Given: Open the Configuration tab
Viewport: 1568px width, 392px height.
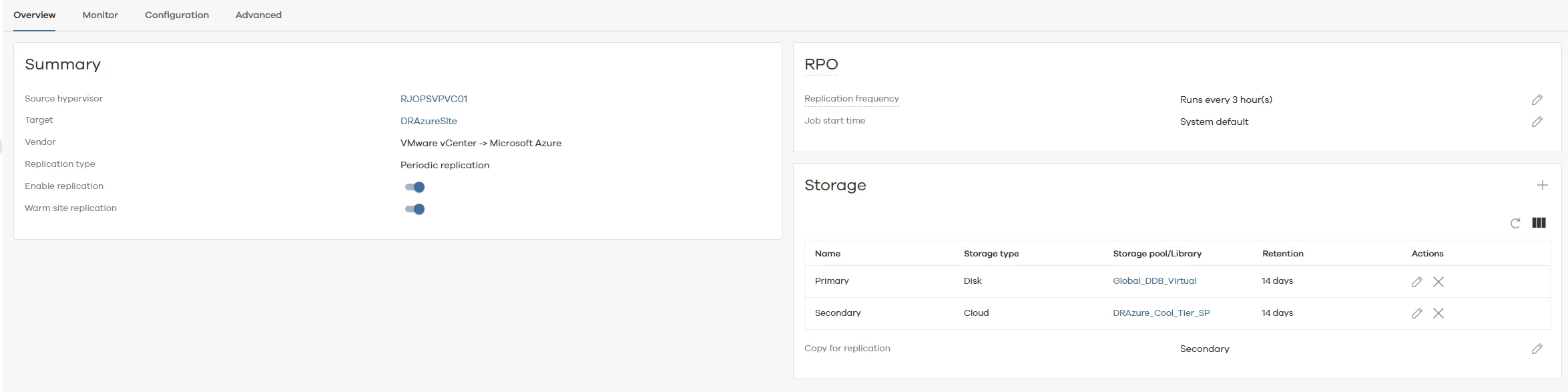Looking at the screenshot, I should pyautogui.click(x=177, y=15).
